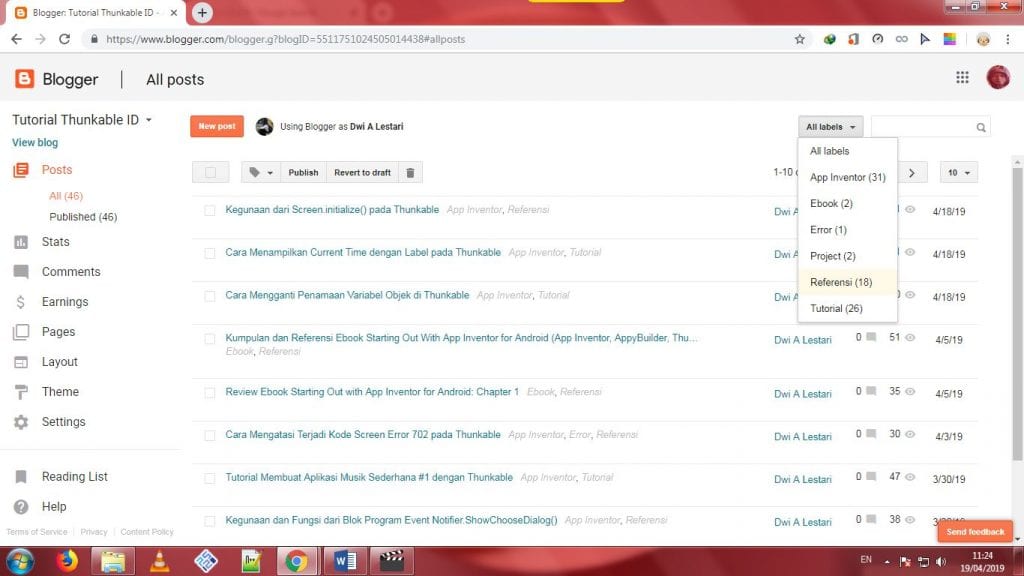
Task: Open Word from the taskbar
Action: click(345, 561)
